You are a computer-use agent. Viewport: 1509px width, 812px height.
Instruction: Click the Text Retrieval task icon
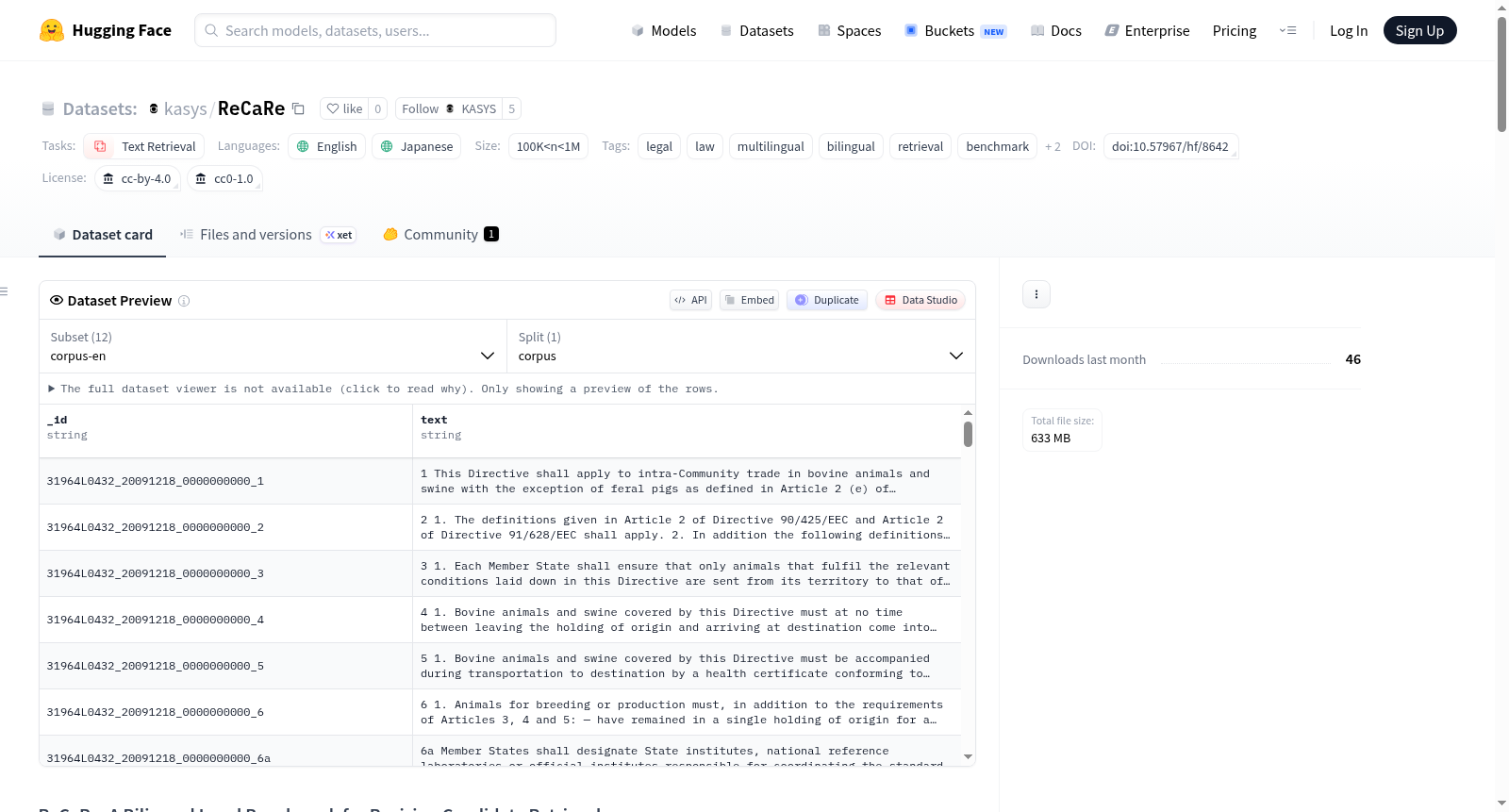100,146
